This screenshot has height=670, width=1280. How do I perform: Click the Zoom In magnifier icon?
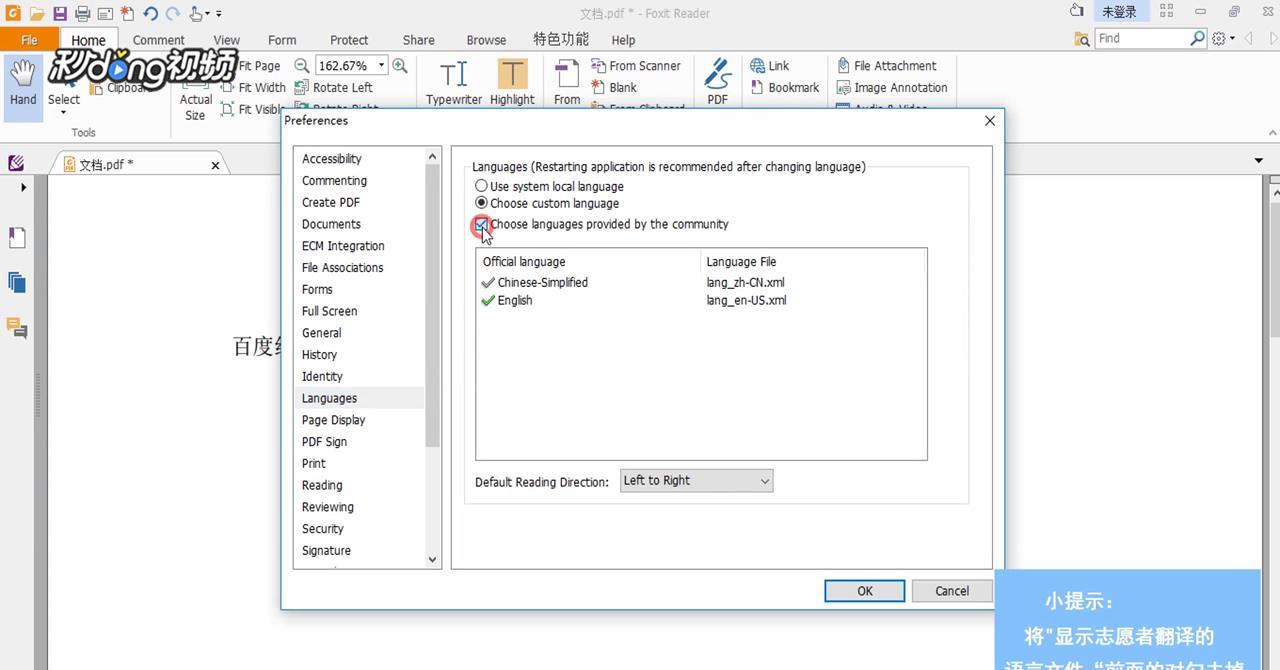[400, 65]
